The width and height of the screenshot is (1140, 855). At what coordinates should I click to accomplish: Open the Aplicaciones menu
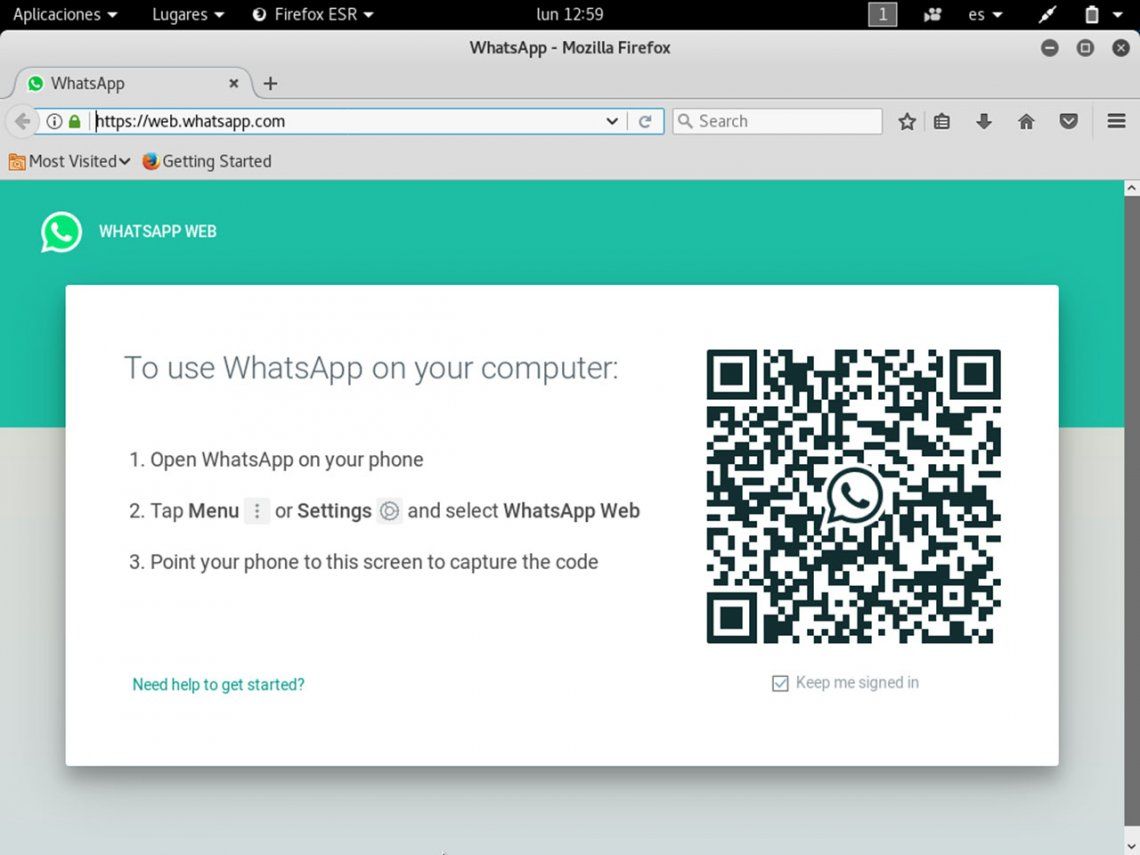[x=65, y=15]
